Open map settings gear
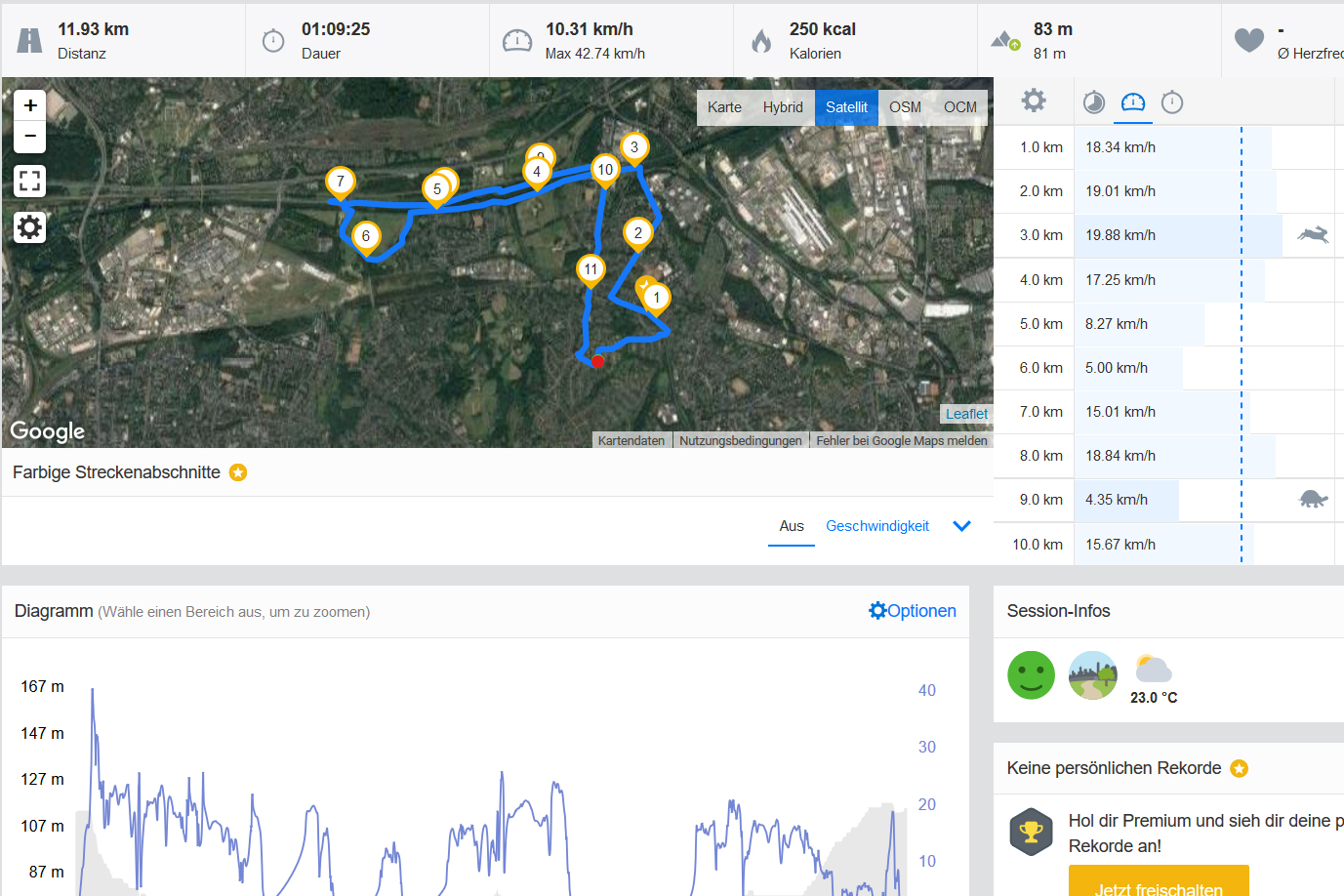Viewport: 1344px width, 896px height. coord(30,227)
